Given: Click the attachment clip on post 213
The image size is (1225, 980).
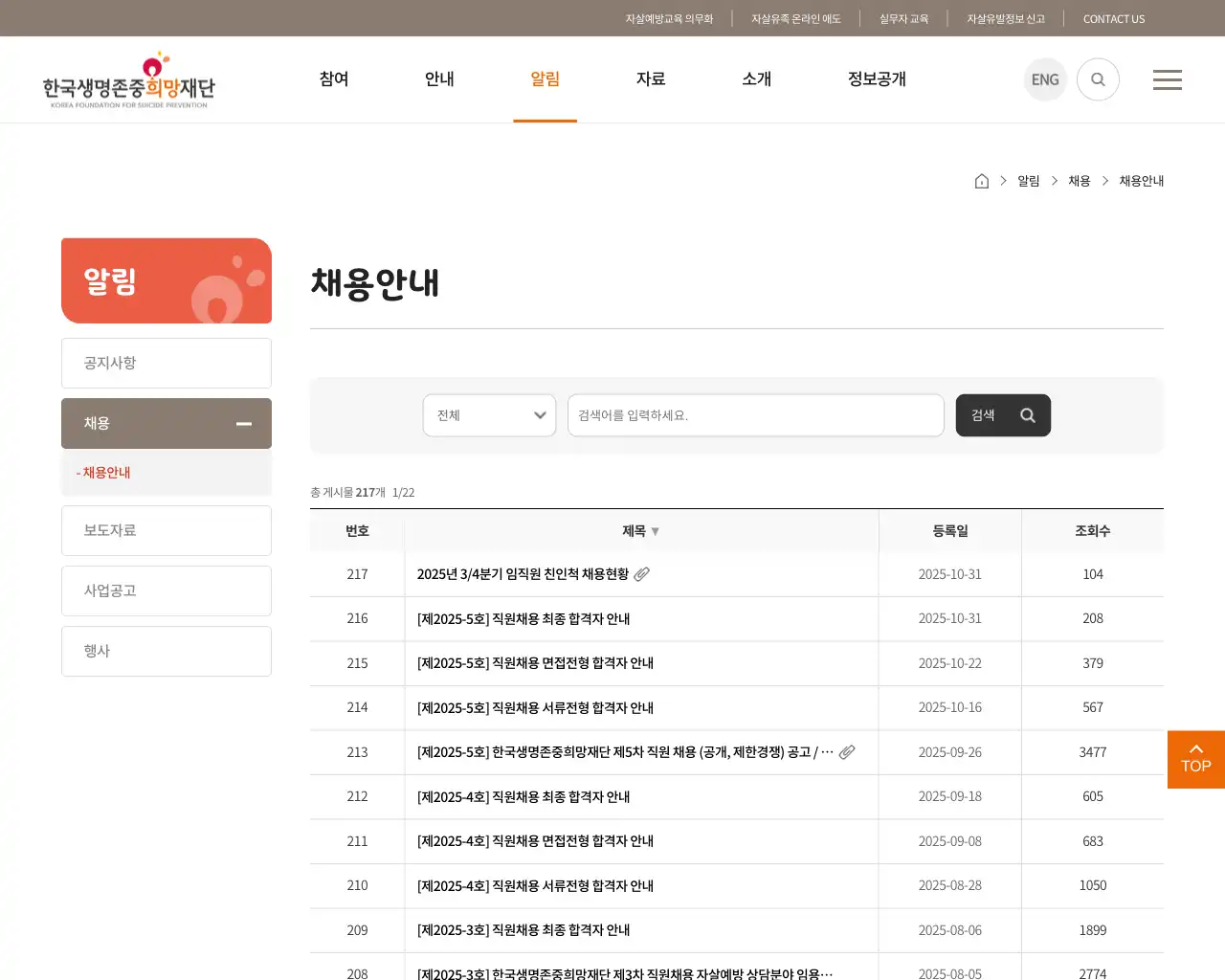Looking at the screenshot, I should 846,752.
